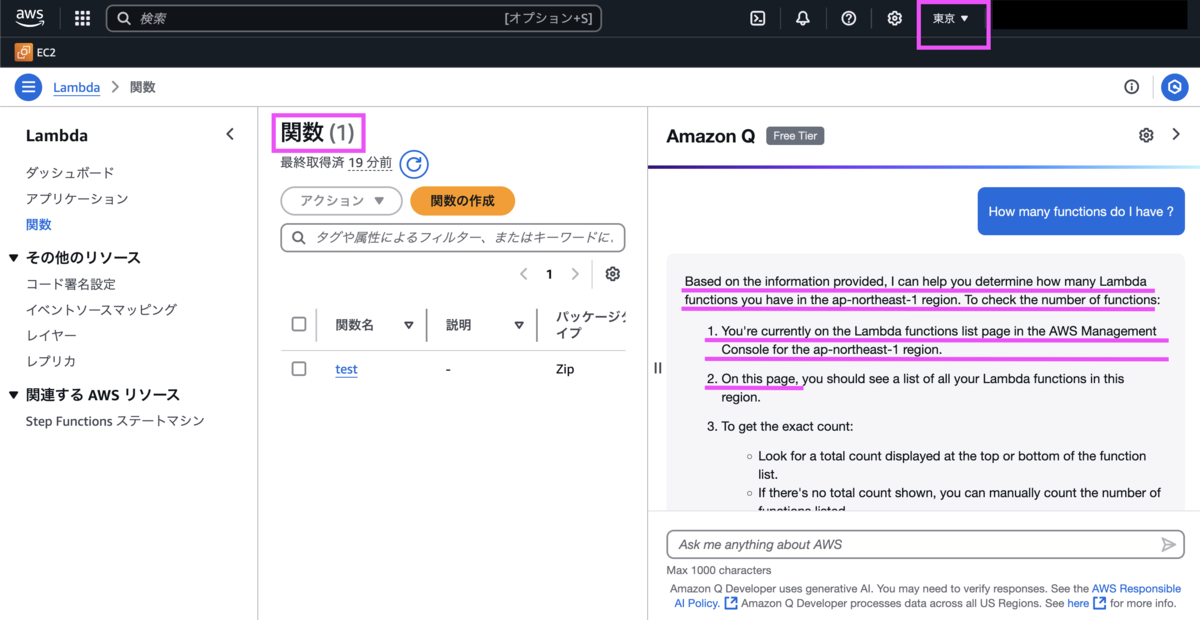
Task: Open the help question mark menu
Action: [x=849, y=18]
